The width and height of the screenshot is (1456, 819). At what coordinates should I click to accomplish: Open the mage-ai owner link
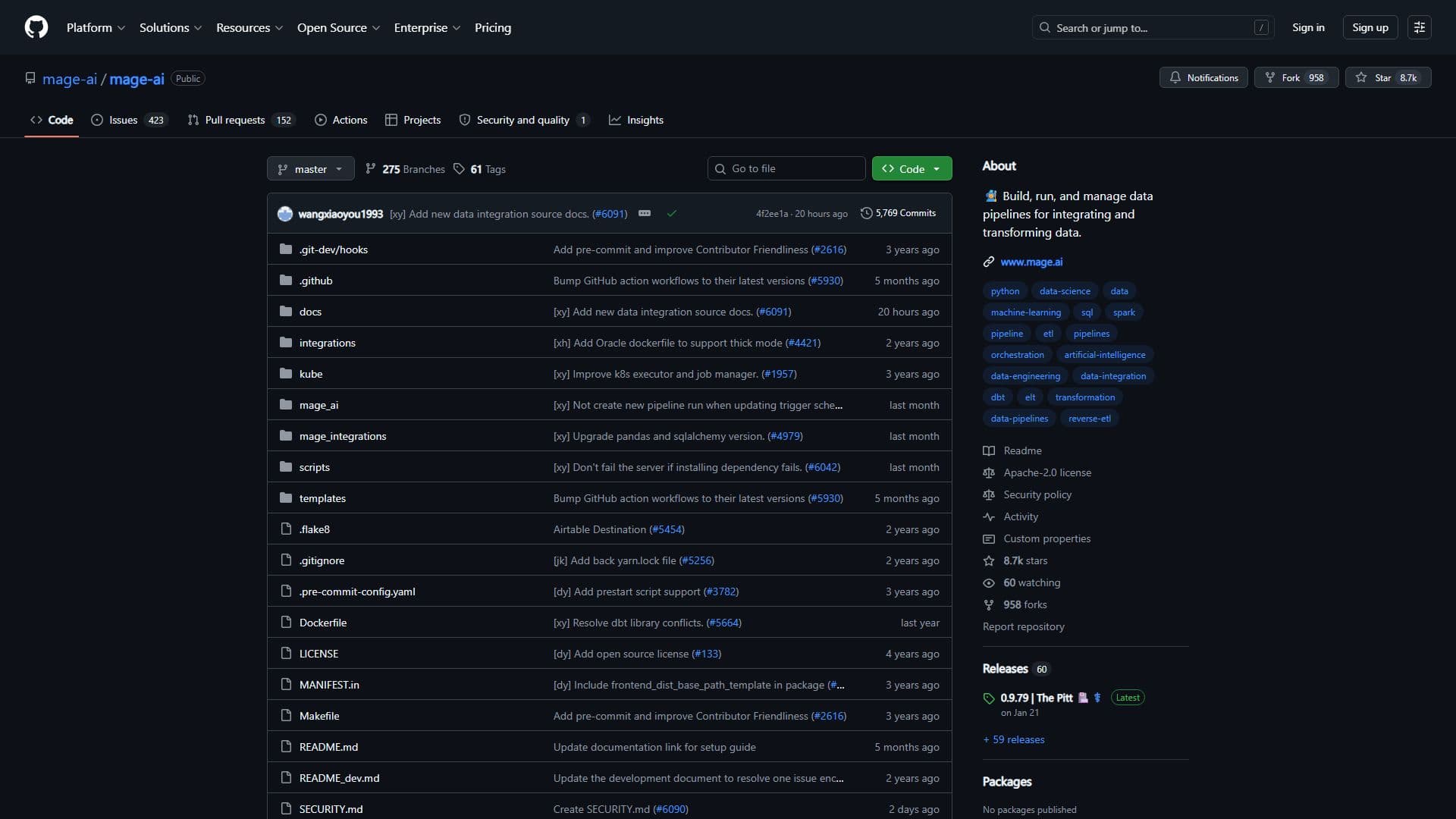(70, 79)
